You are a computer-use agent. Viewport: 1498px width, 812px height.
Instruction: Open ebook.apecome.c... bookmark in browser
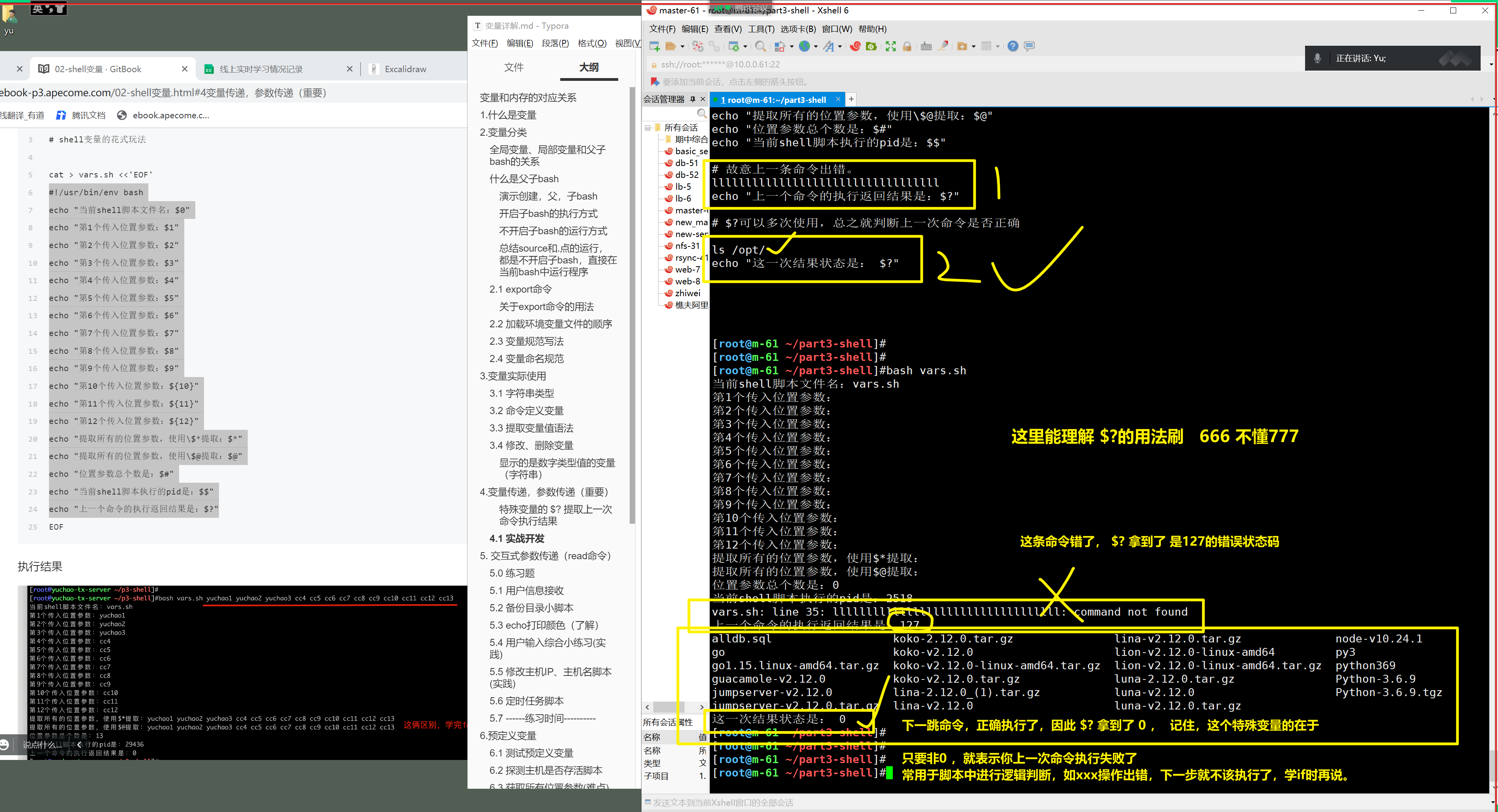[x=163, y=115]
